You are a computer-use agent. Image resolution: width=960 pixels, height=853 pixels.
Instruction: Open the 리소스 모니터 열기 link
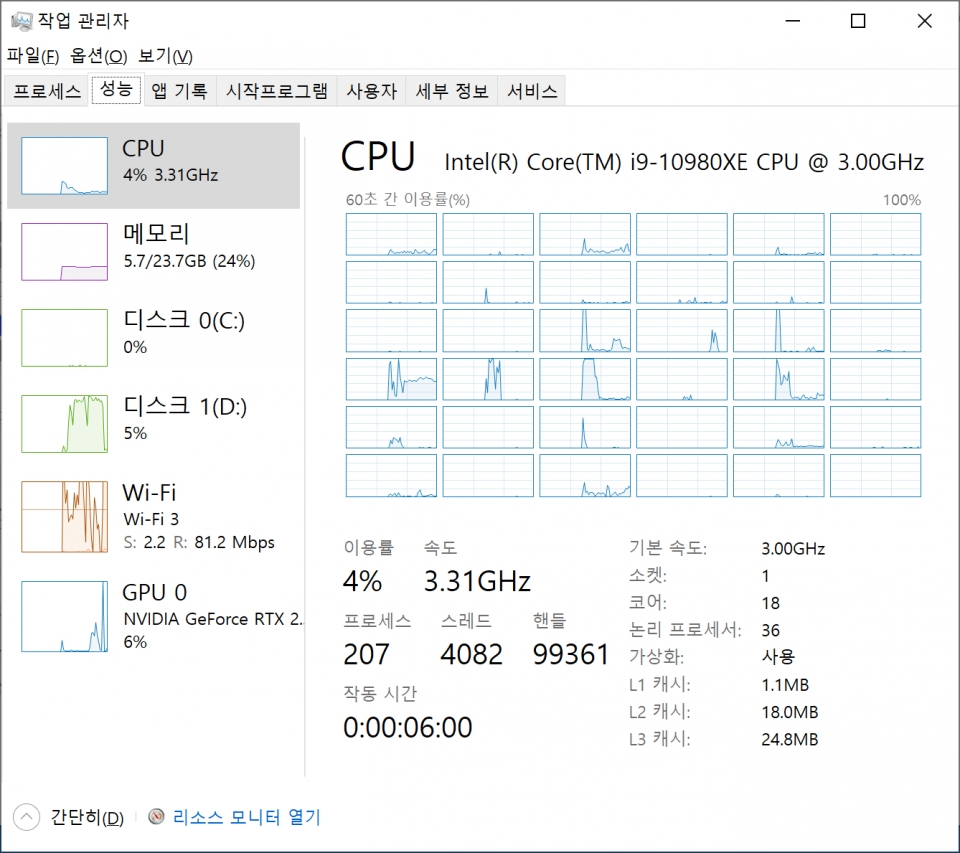click(247, 817)
